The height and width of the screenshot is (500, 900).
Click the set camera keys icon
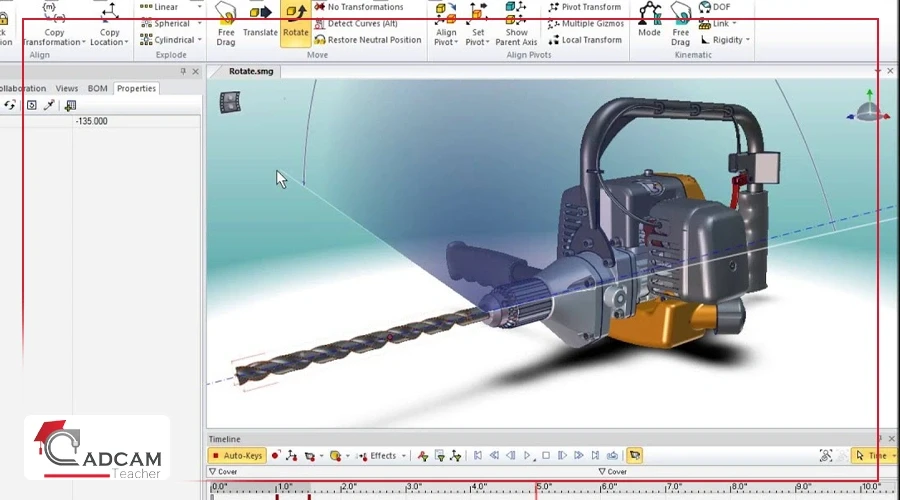click(310, 456)
